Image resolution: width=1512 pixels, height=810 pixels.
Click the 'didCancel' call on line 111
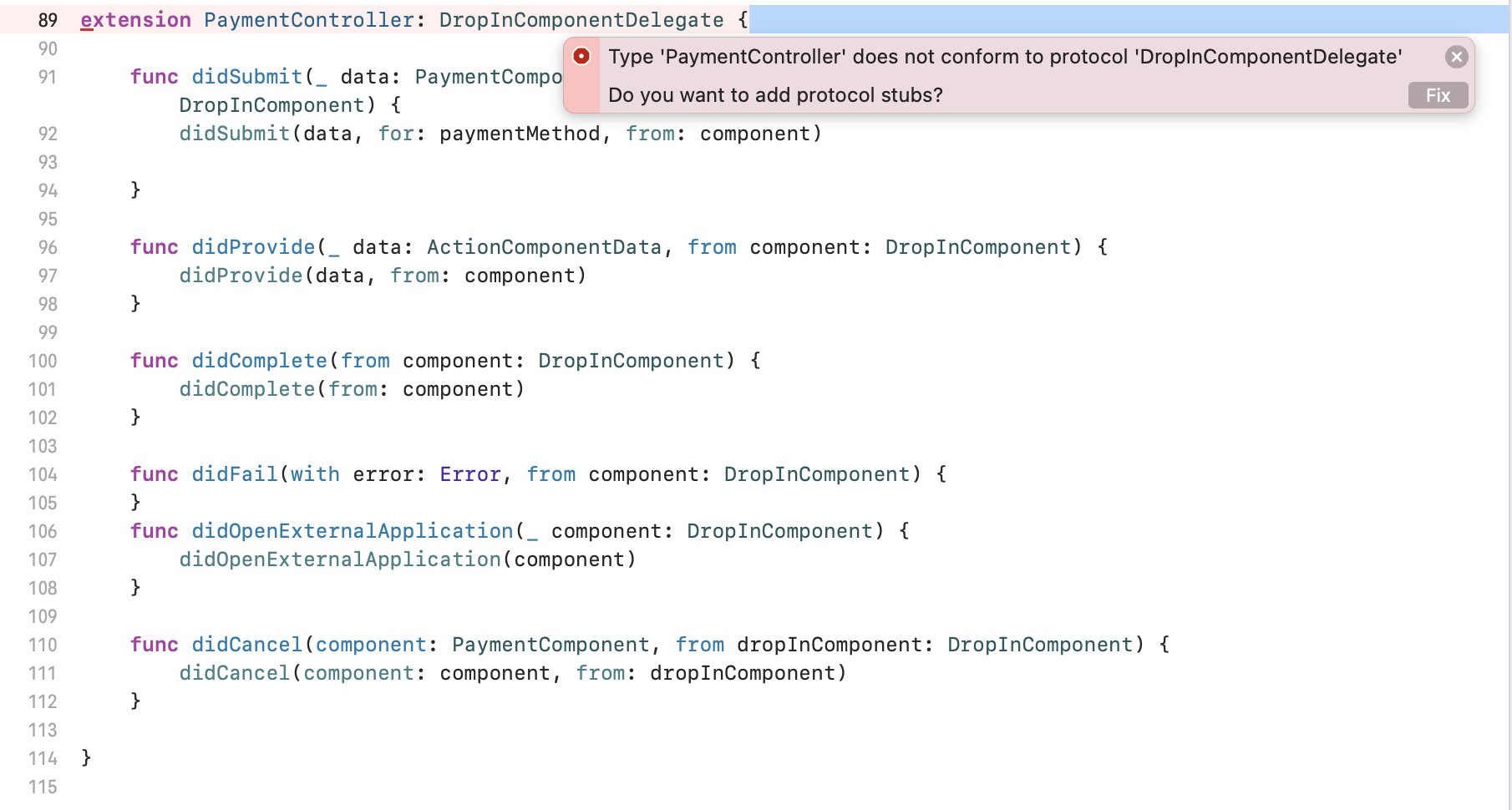pos(235,673)
